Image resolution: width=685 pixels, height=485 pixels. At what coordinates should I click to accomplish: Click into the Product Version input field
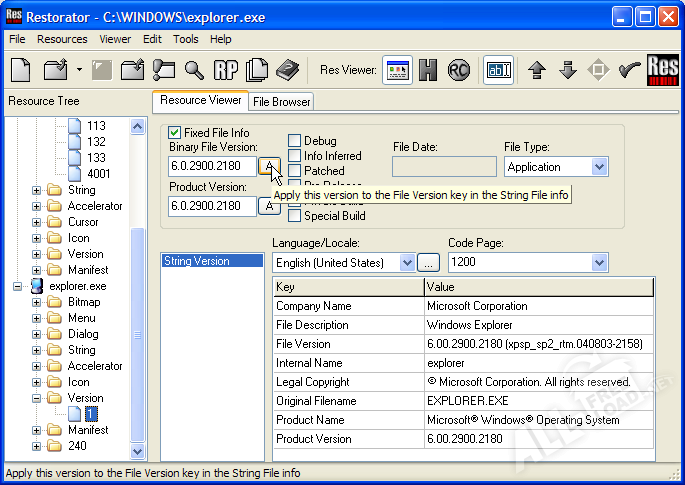[x=212, y=205]
